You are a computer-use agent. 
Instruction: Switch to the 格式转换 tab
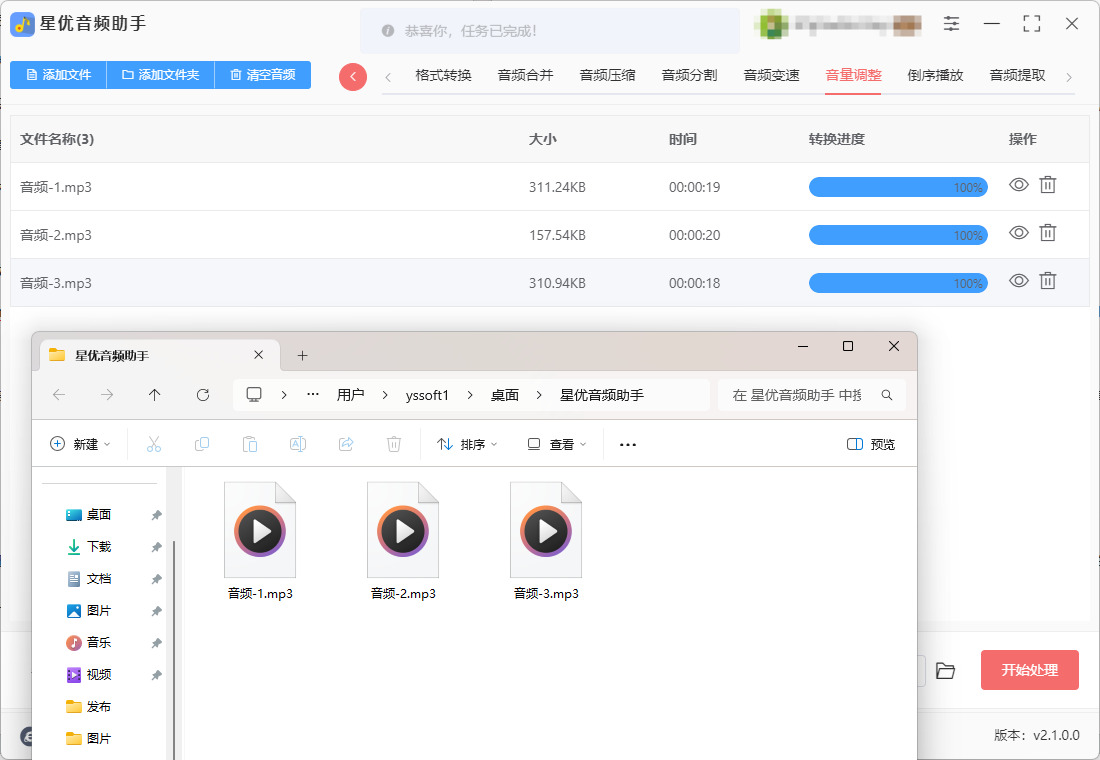(x=443, y=76)
